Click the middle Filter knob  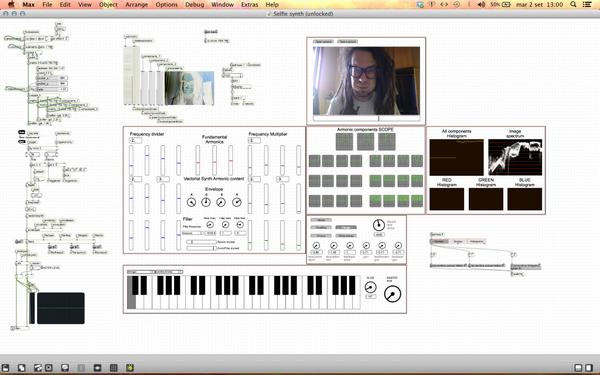225,225
